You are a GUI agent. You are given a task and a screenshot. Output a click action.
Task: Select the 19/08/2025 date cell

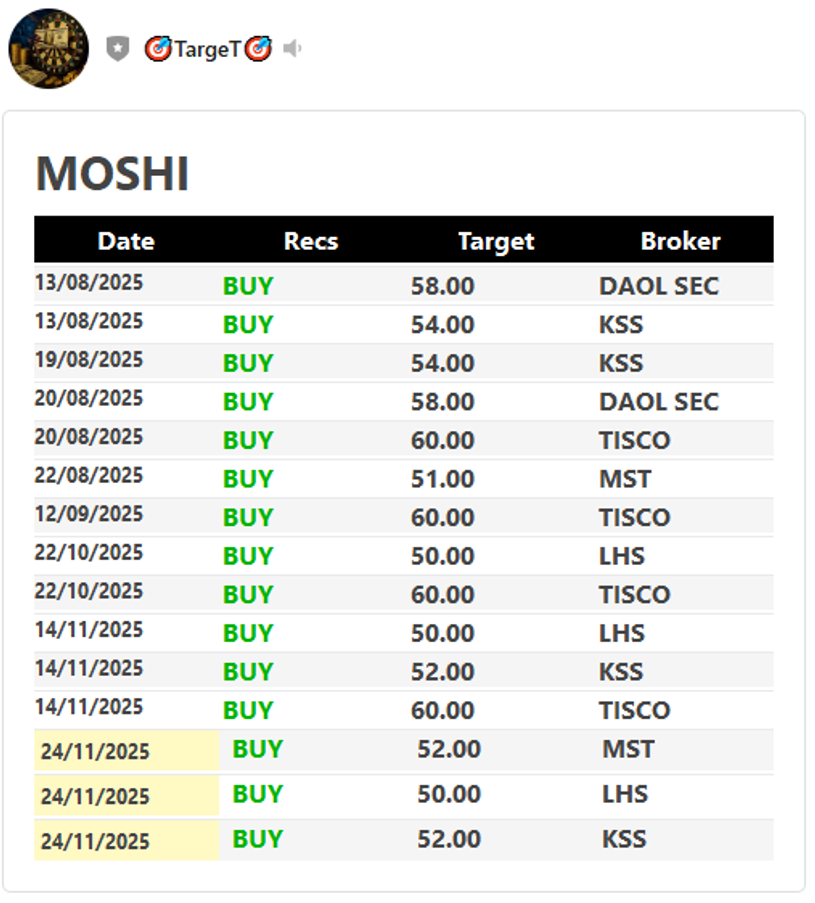[x=89, y=360]
